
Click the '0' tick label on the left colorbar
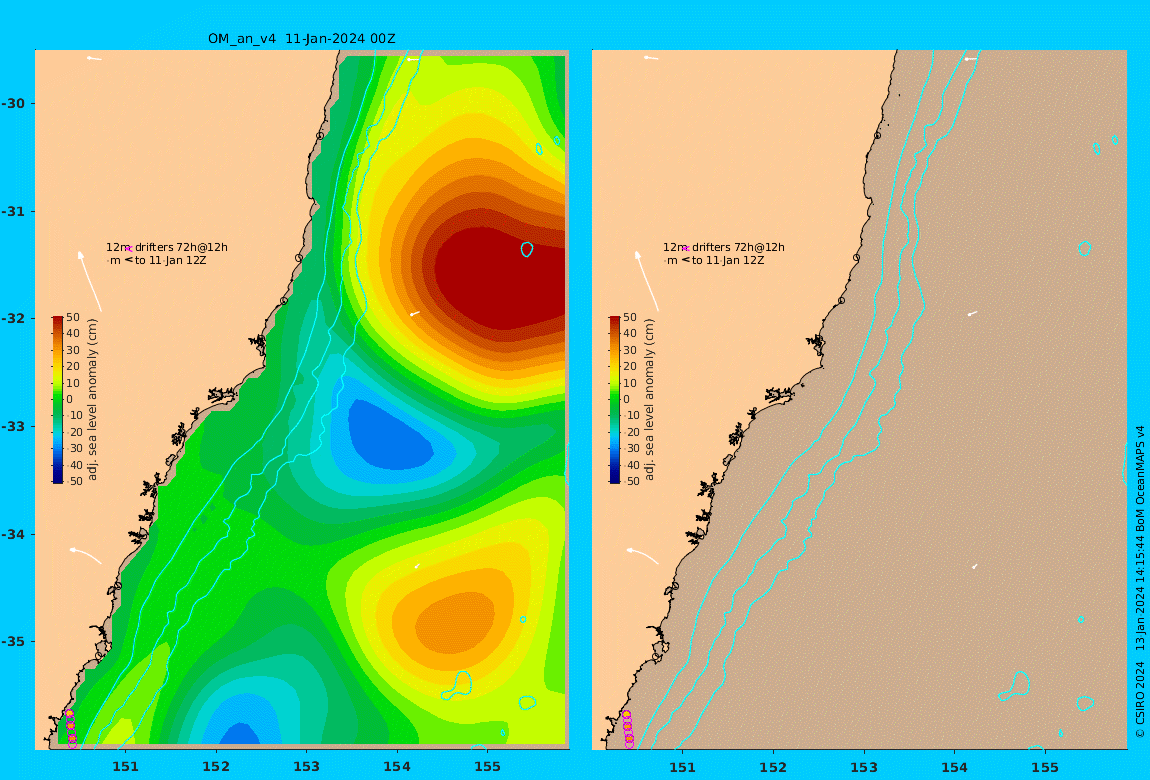click(x=70, y=400)
